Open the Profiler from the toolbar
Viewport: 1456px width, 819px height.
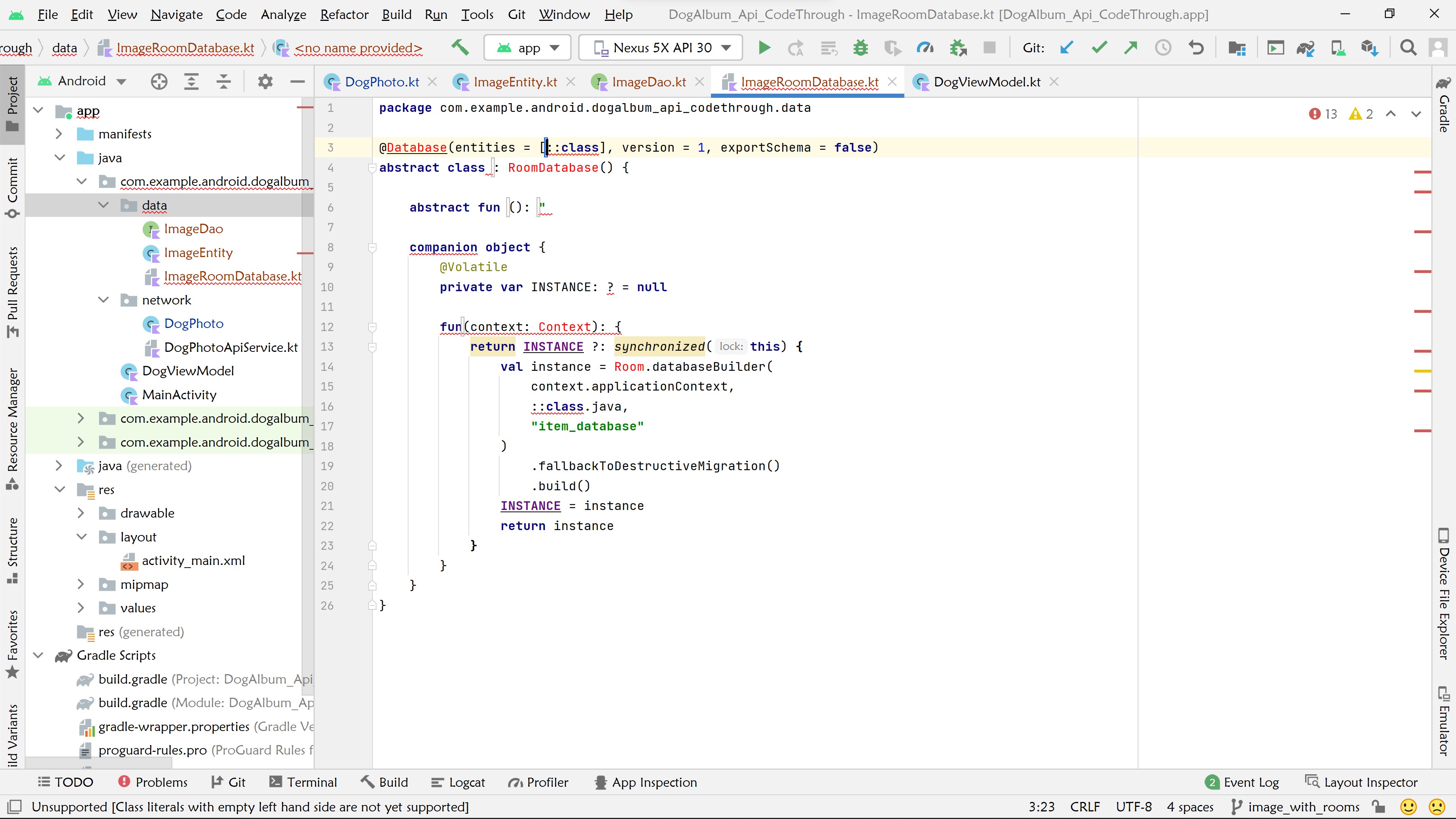pos(925,47)
